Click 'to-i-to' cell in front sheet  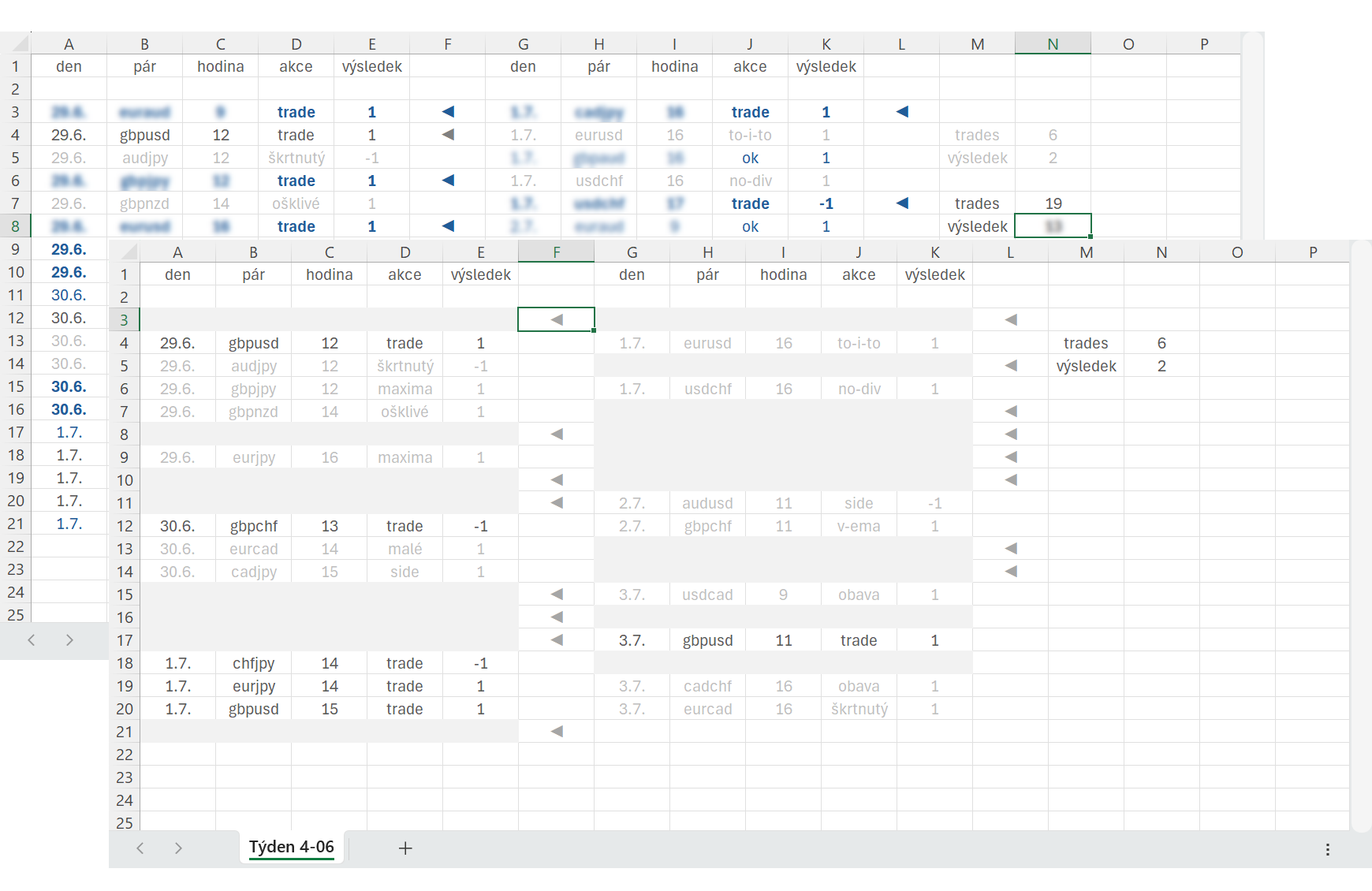859,343
